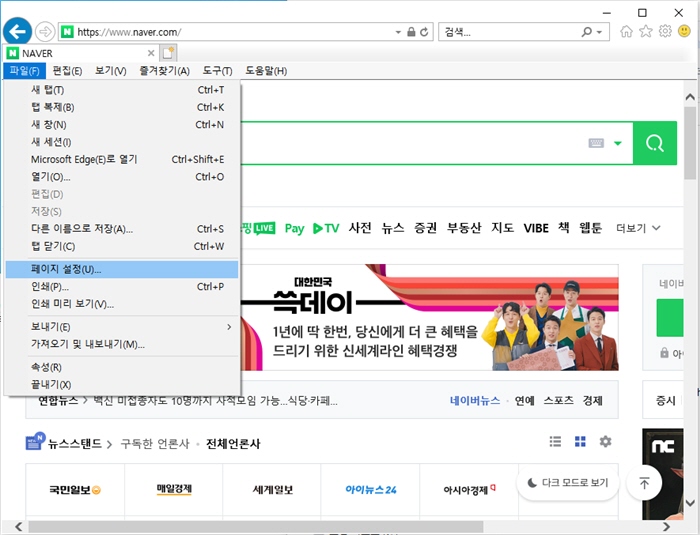This screenshot has height=535, width=700.
Task: Open the 웹툰 link
Action: [x=590, y=228]
